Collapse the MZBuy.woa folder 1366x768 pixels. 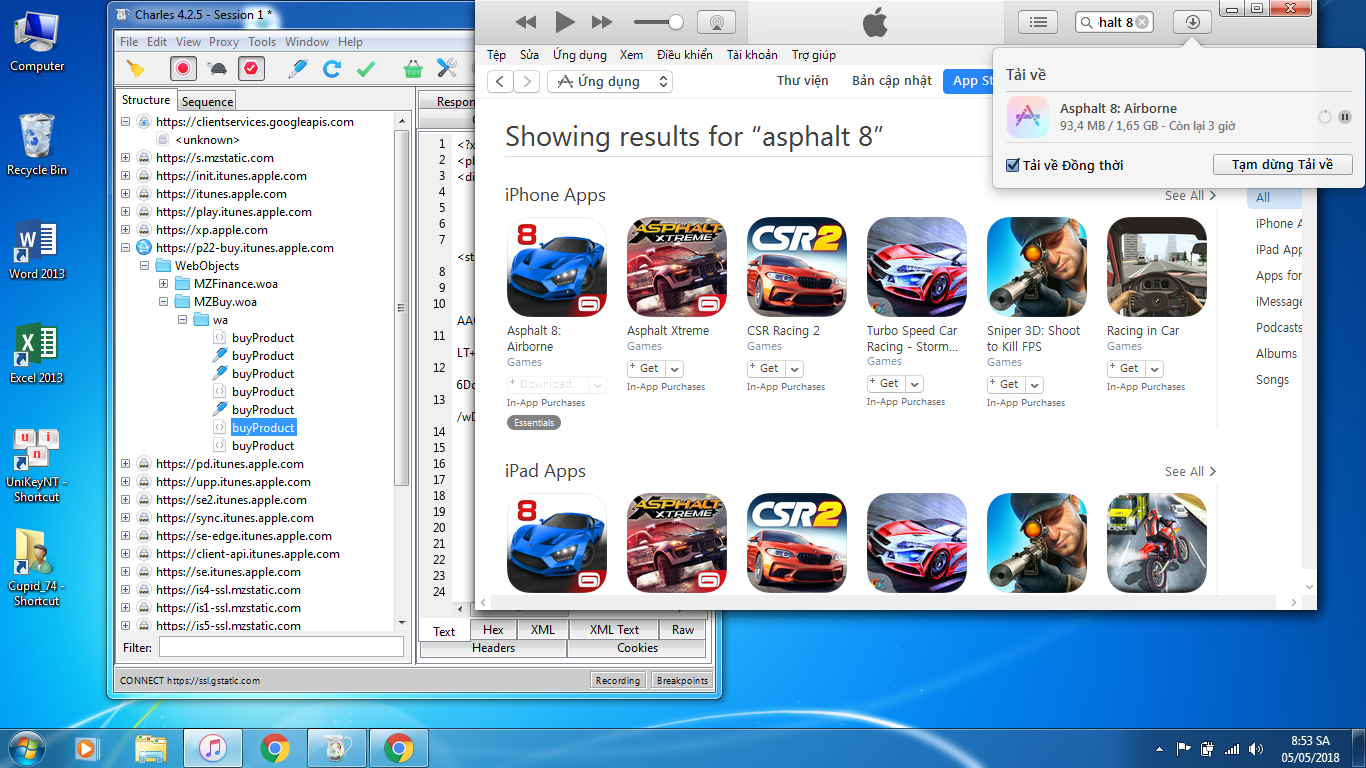click(163, 302)
